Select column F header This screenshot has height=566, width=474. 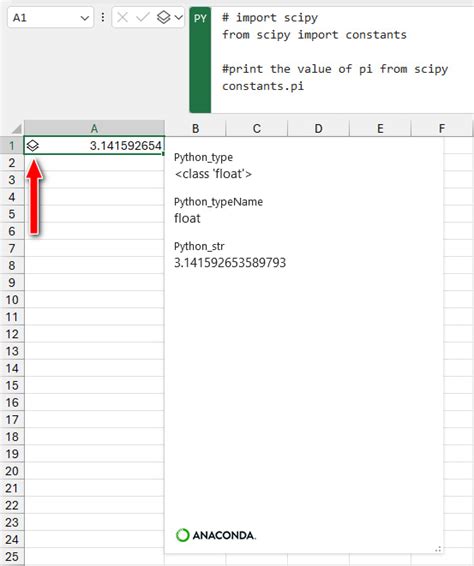(x=442, y=129)
